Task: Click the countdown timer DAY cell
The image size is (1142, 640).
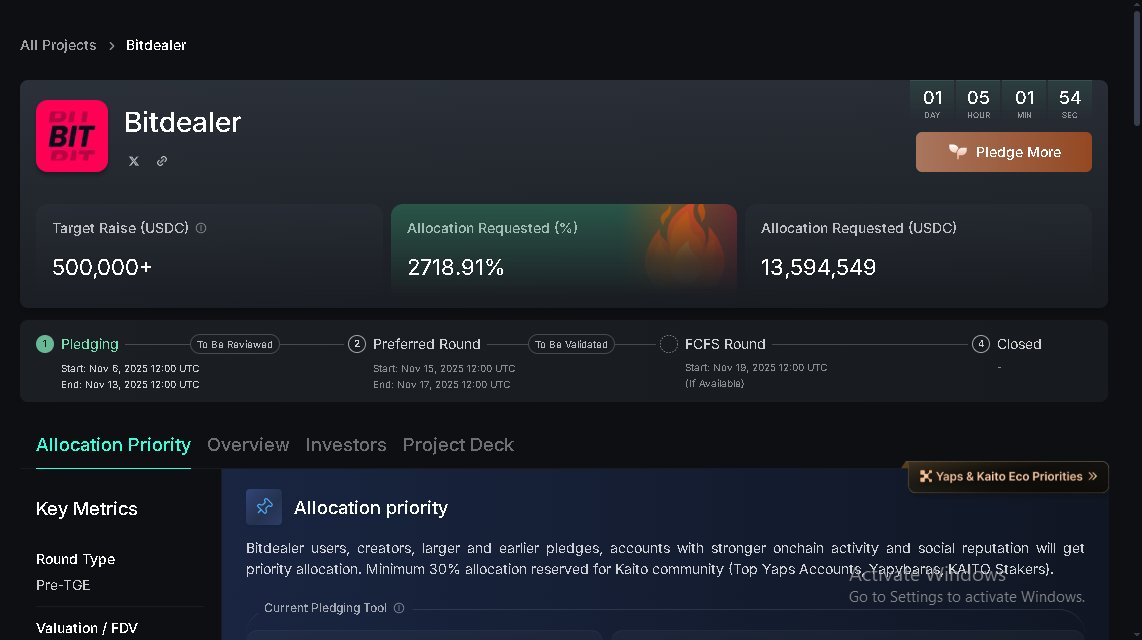Action: coord(933,103)
